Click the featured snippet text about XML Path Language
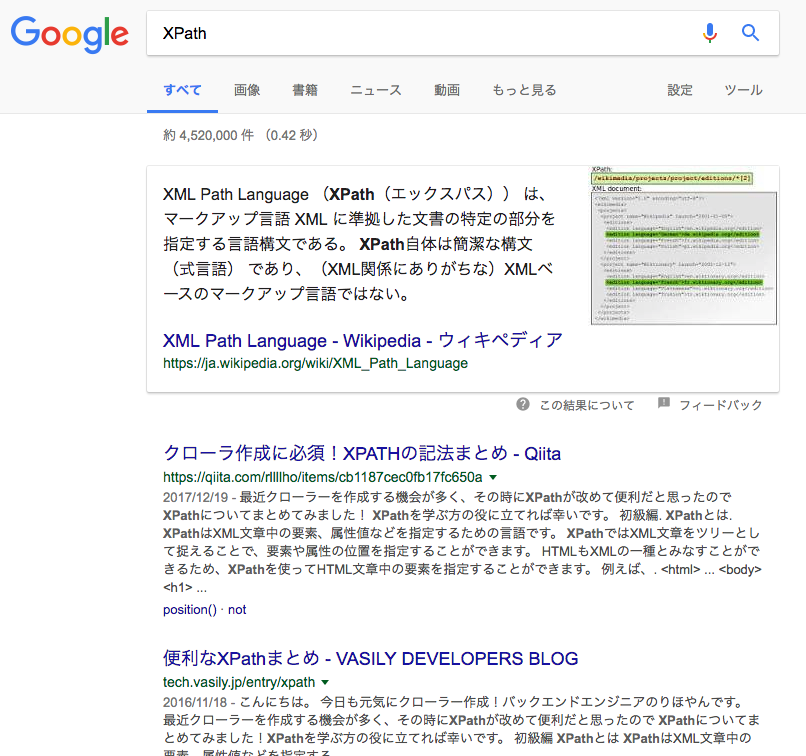Image resolution: width=806 pixels, height=756 pixels. tap(359, 244)
